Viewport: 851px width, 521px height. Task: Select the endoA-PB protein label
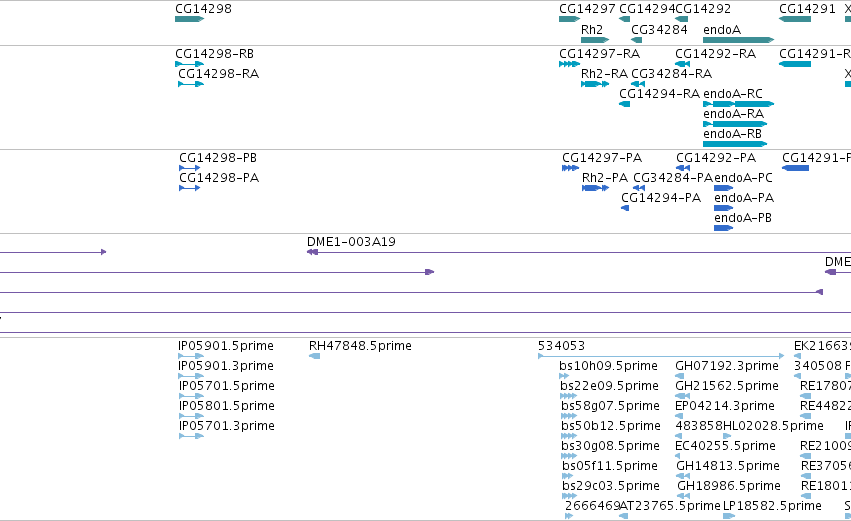click(x=742, y=218)
